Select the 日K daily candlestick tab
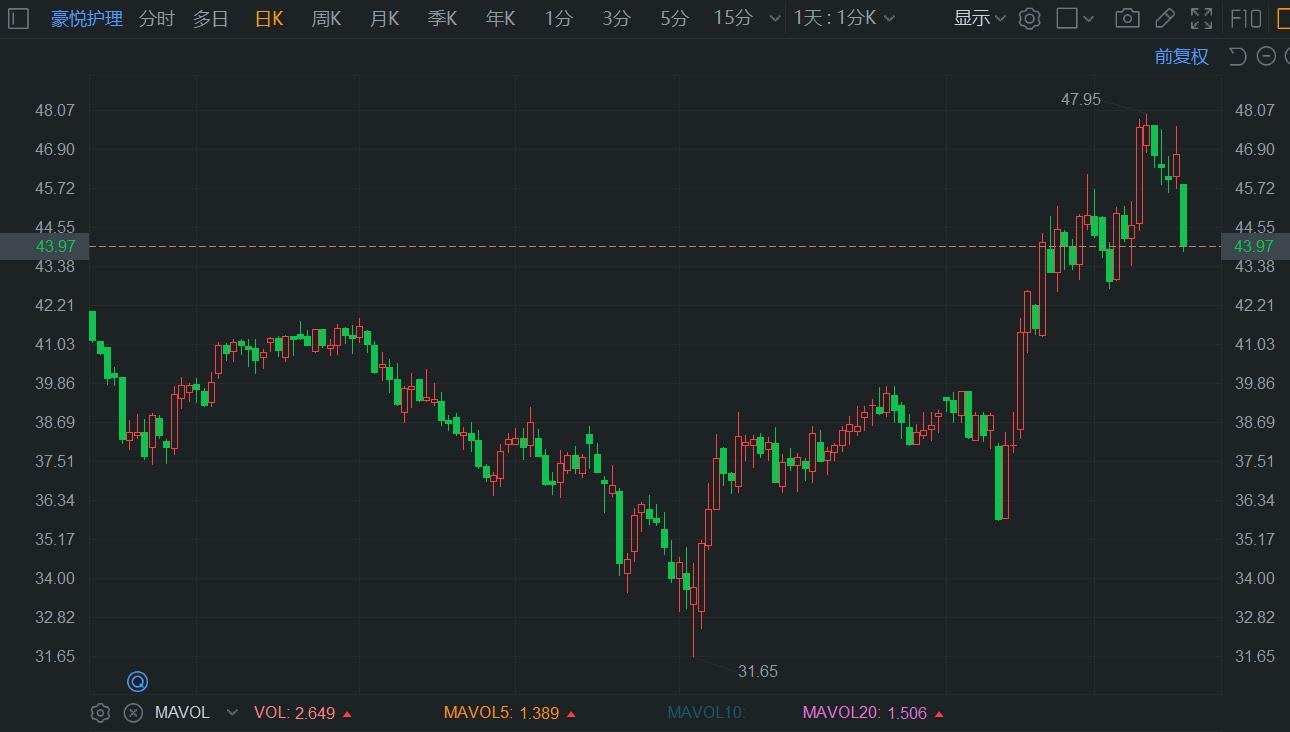 (269, 18)
